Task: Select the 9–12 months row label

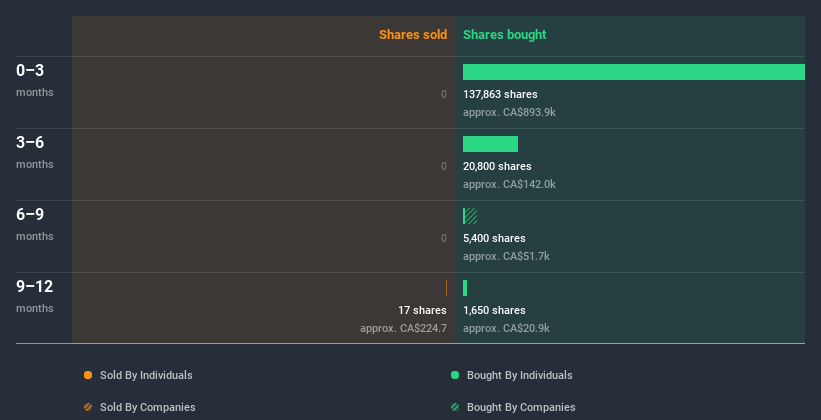Action: pos(35,296)
